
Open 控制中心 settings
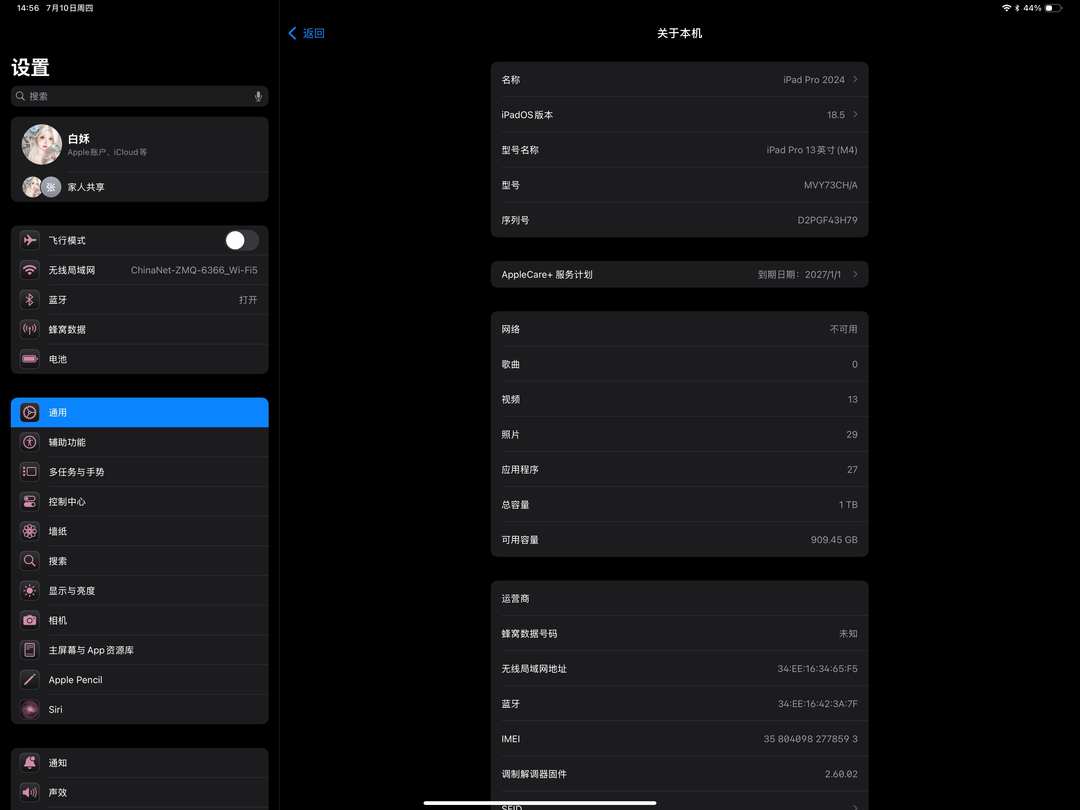[140, 501]
